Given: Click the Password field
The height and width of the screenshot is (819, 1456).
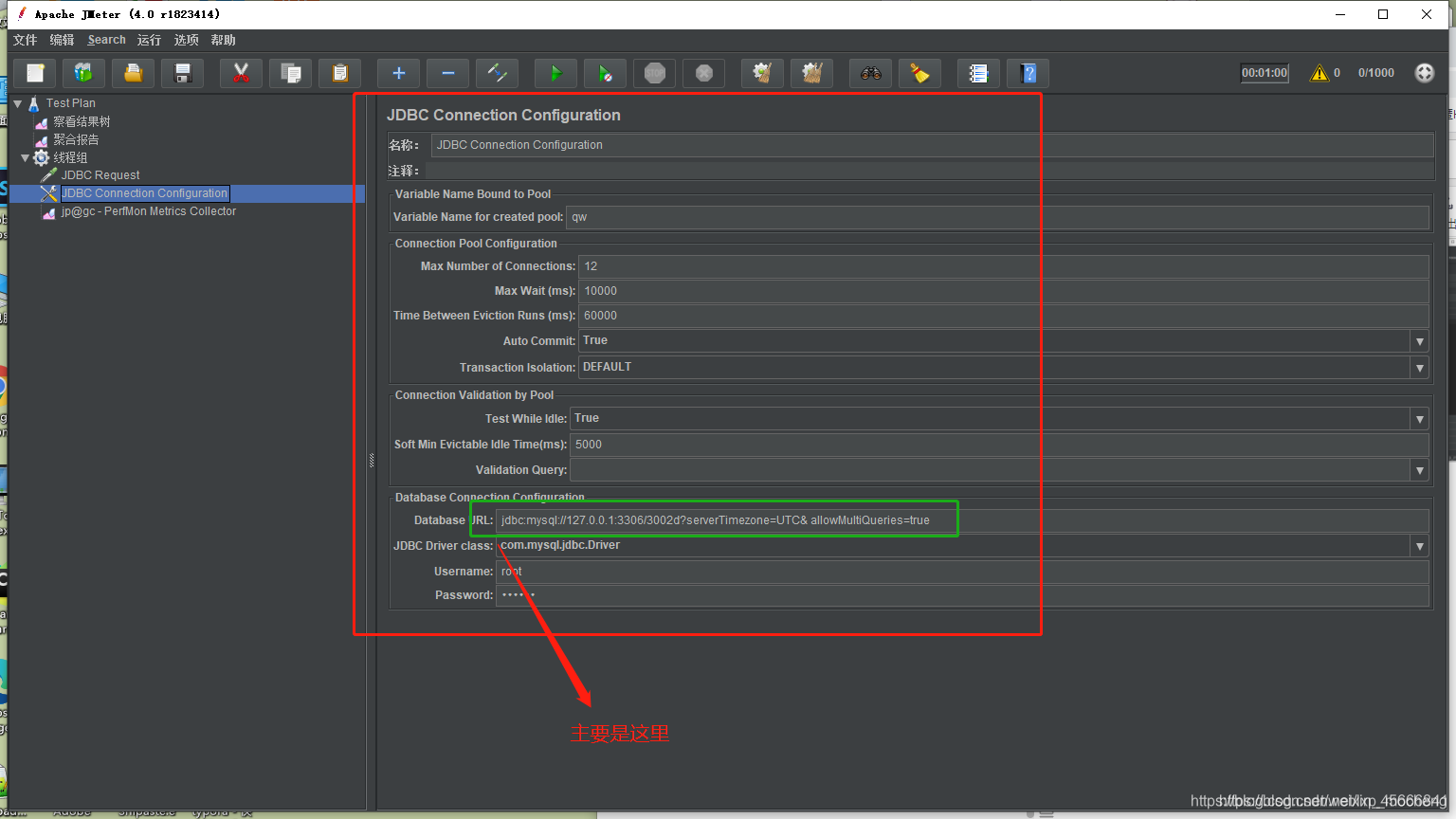Looking at the screenshot, I should coord(962,595).
